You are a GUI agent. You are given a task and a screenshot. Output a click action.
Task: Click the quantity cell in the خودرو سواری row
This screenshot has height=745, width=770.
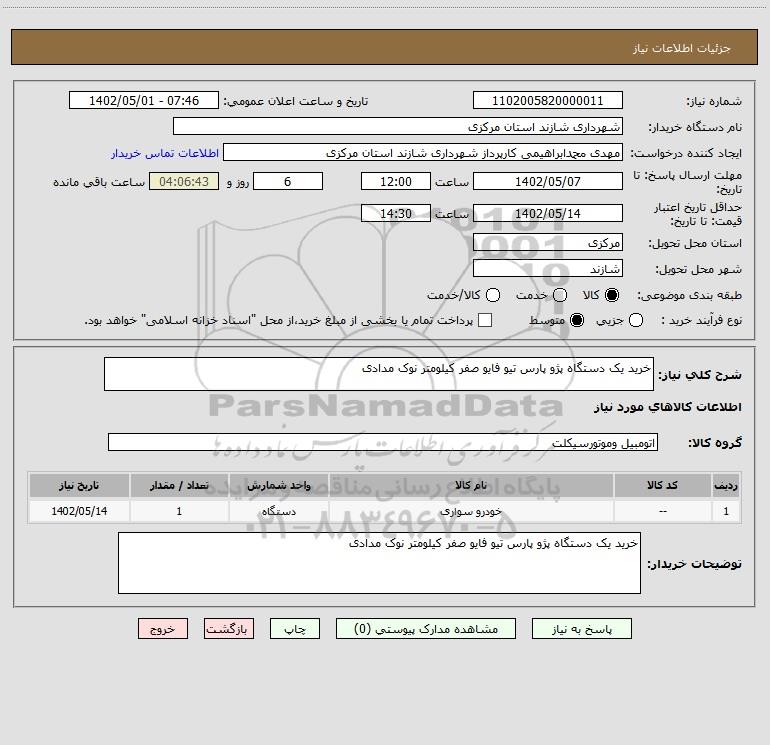click(179, 511)
